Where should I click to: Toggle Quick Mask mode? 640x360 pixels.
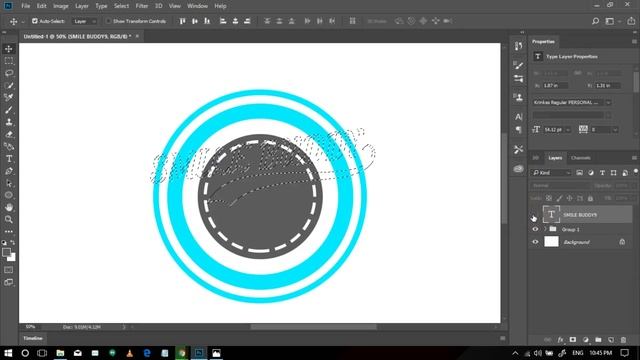point(9,270)
